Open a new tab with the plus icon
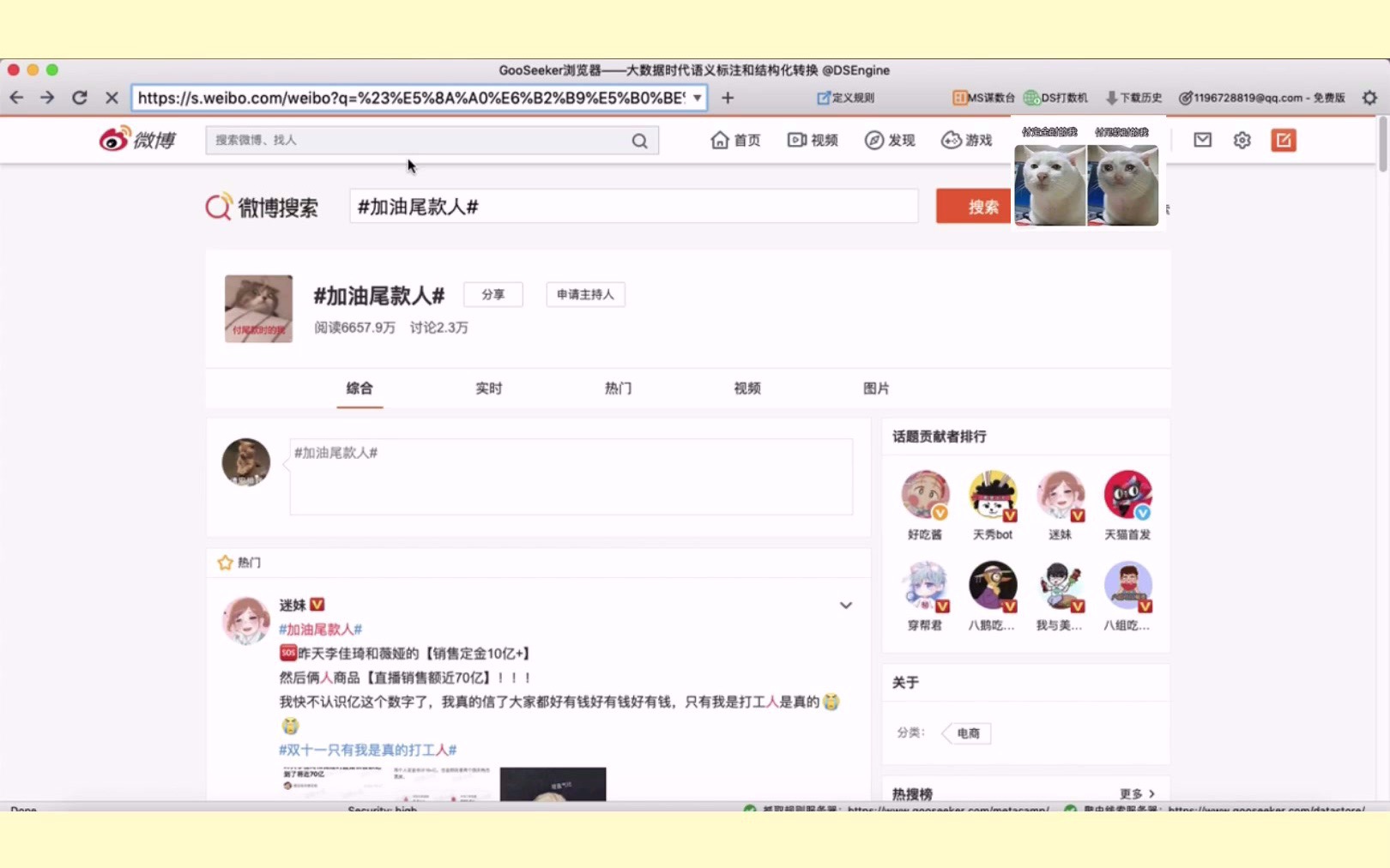This screenshot has width=1390, height=868. click(x=728, y=98)
